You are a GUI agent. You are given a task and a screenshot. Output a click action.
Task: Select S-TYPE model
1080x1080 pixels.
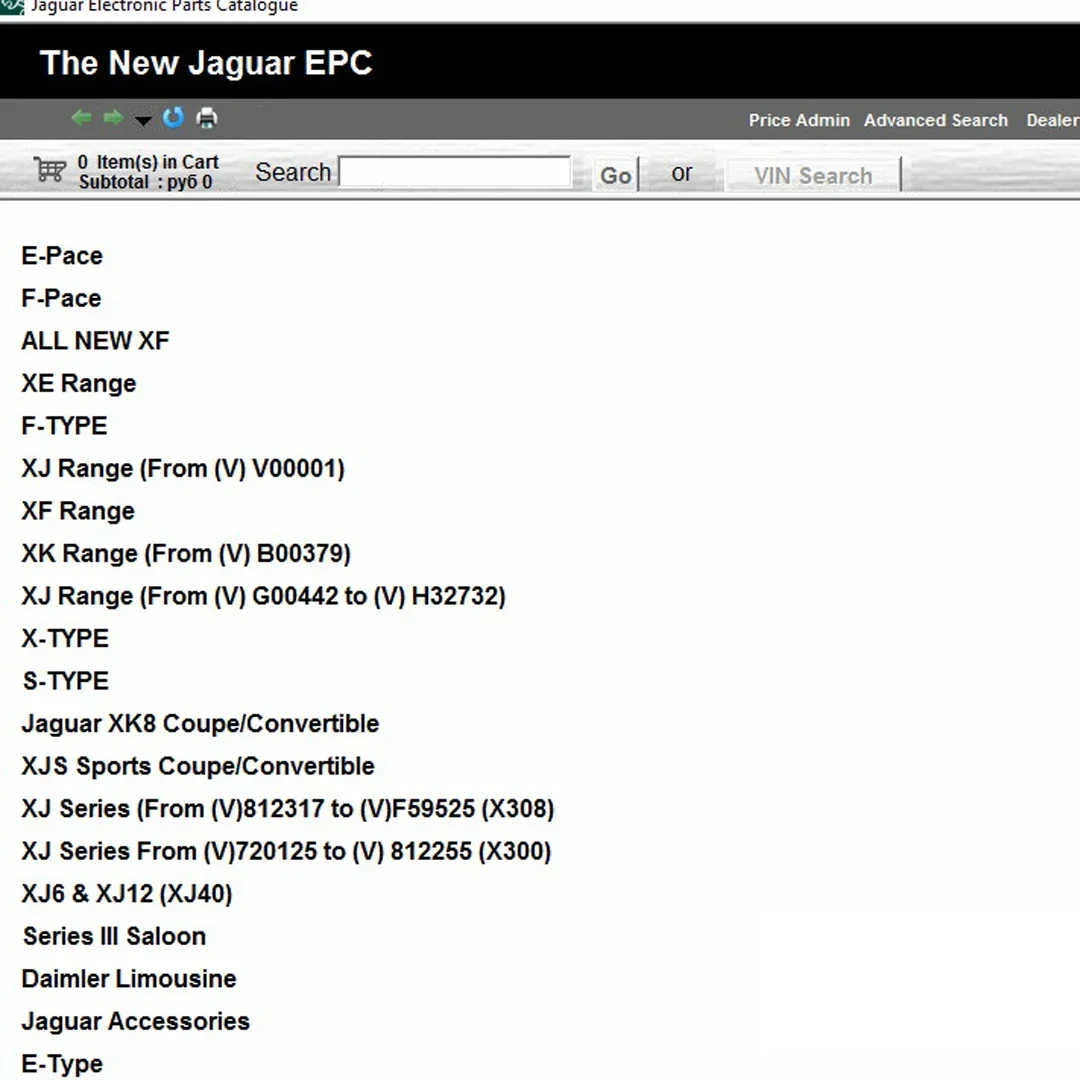pos(65,681)
